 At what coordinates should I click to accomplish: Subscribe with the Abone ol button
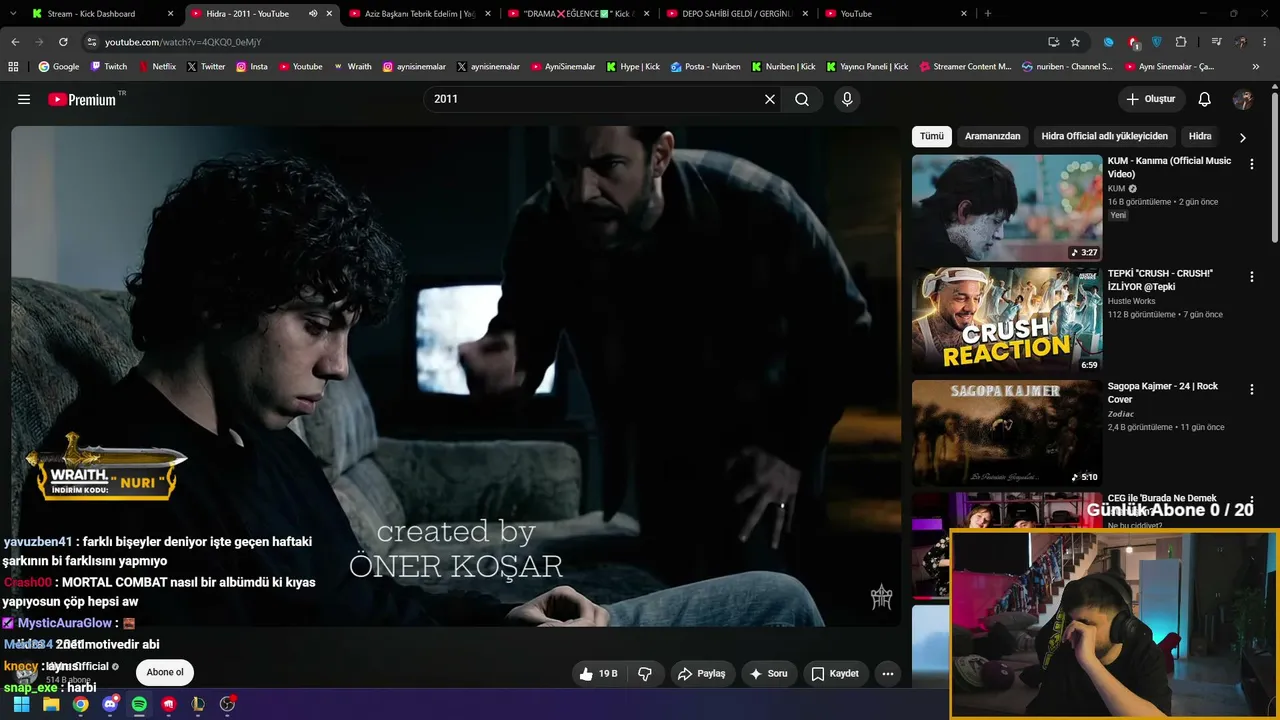165,673
